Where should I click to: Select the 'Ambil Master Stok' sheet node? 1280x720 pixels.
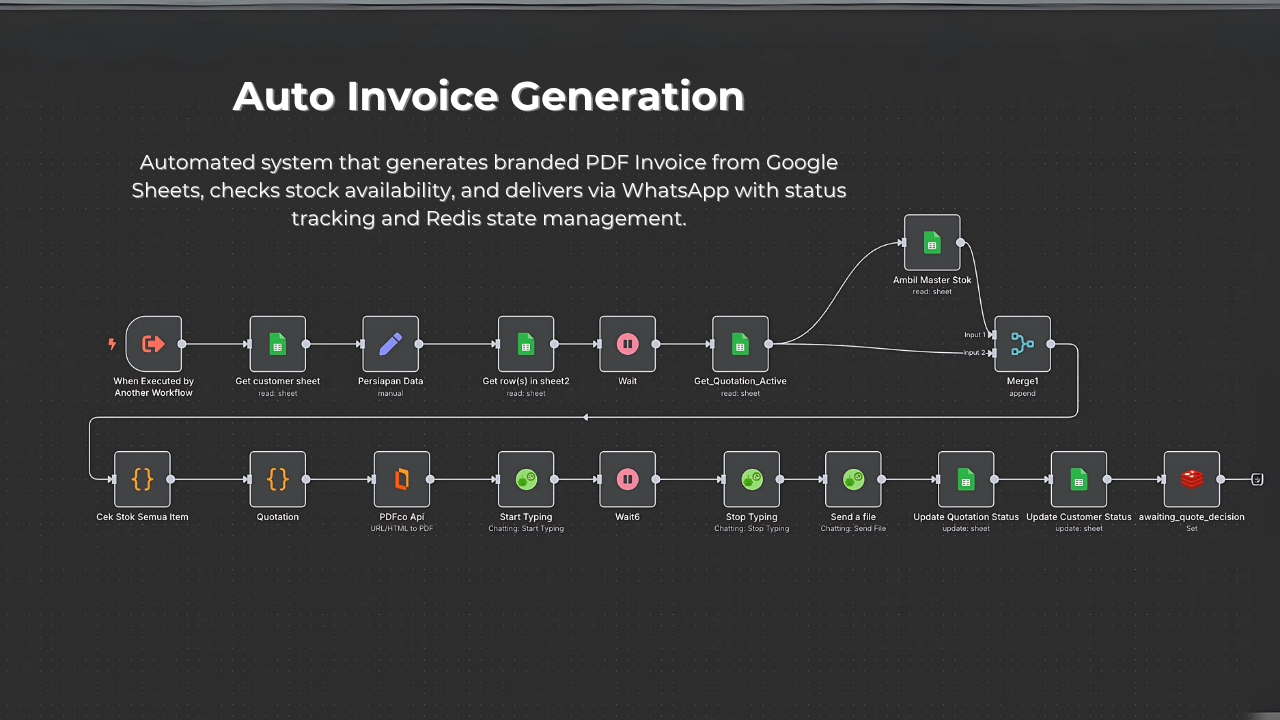[932, 242]
